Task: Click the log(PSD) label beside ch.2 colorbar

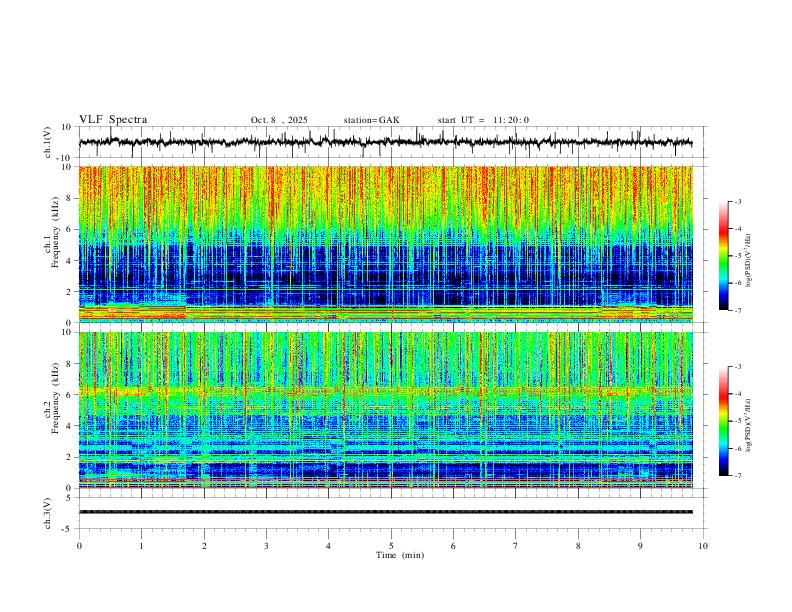Action: click(748, 426)
